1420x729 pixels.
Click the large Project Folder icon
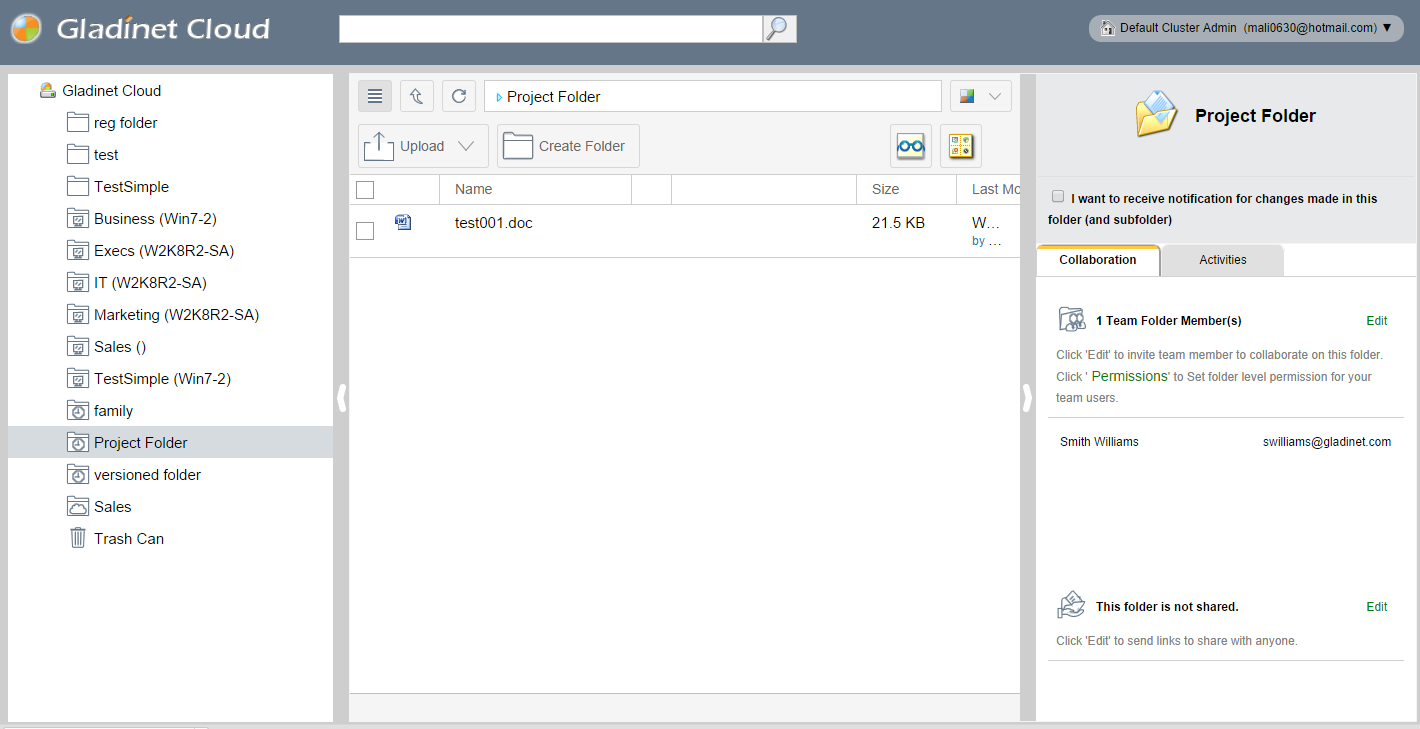(x=1157, y=114)
